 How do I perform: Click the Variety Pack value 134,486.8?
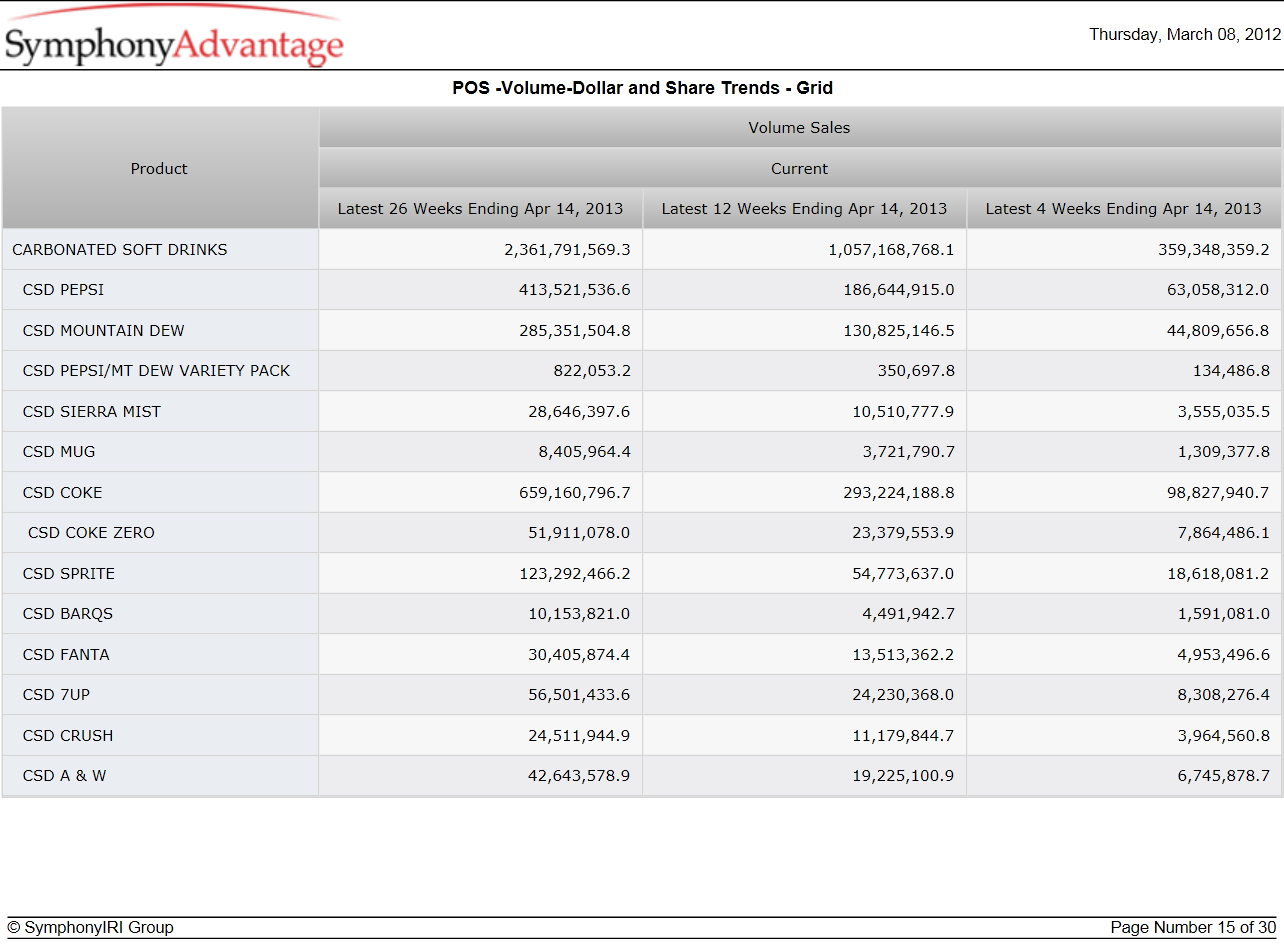coord(1231,371)
